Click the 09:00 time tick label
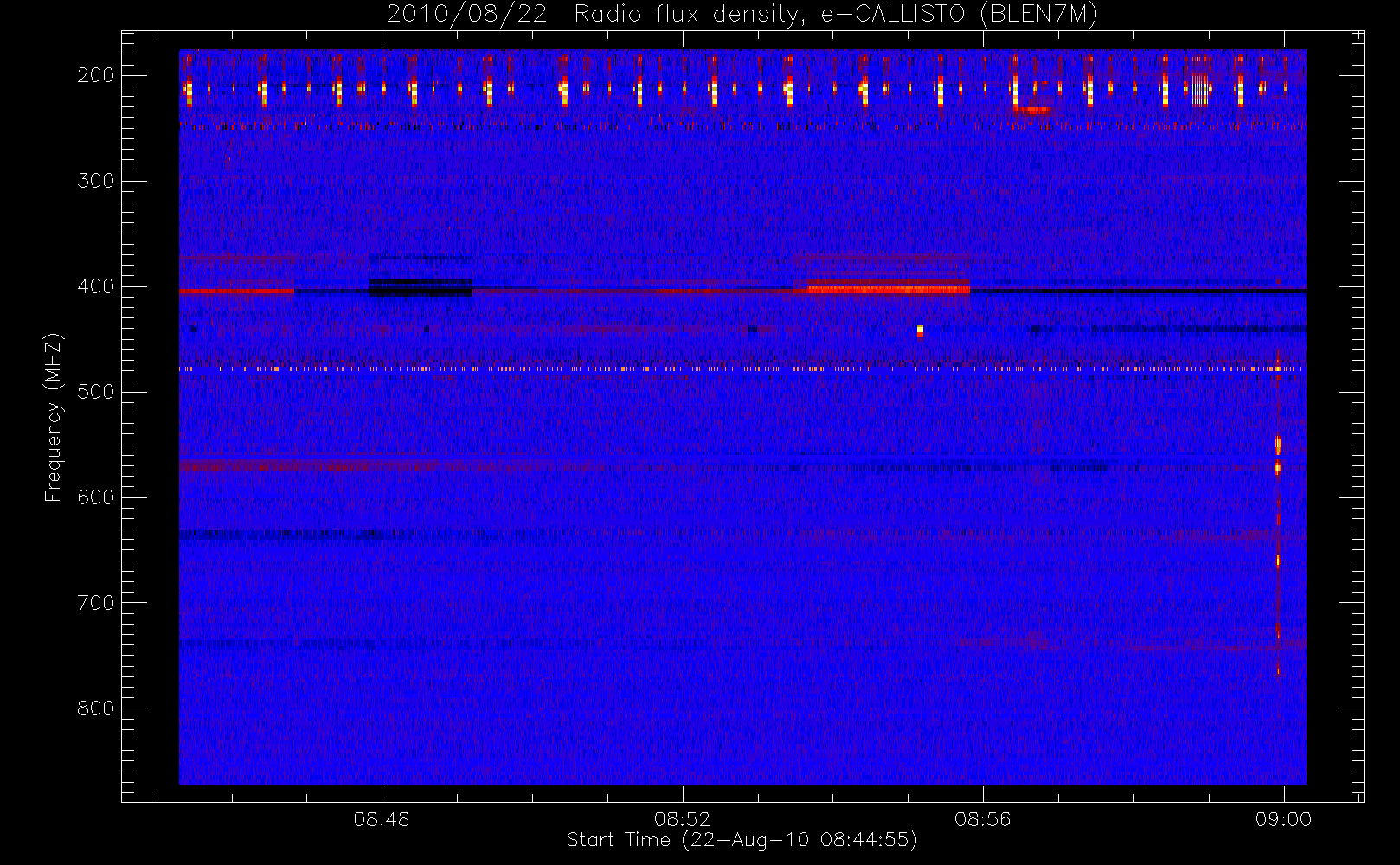1400x865 pixels. coord(1283,819)
